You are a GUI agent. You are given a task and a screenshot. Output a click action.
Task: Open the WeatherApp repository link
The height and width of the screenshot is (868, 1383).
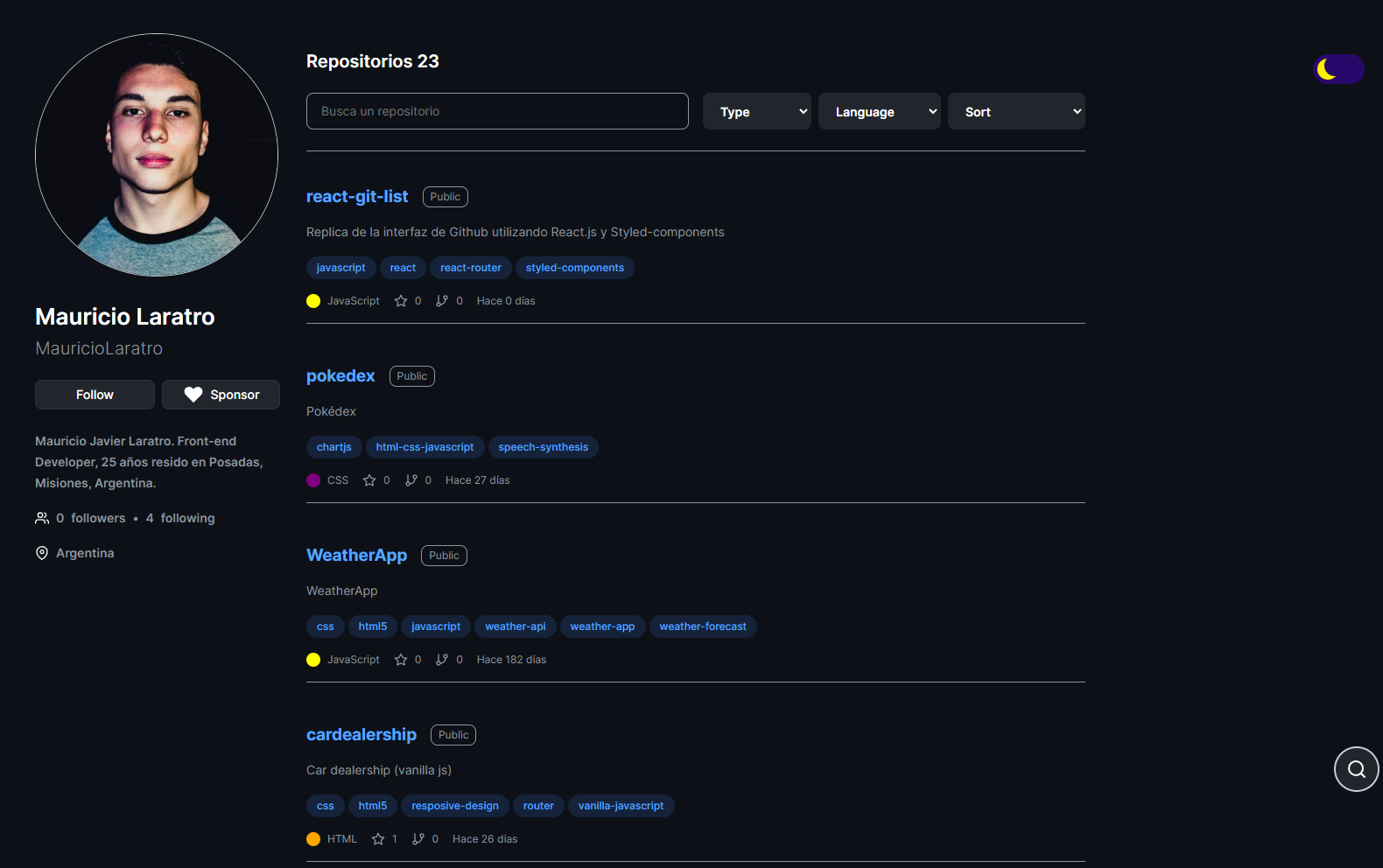(356, 556)
